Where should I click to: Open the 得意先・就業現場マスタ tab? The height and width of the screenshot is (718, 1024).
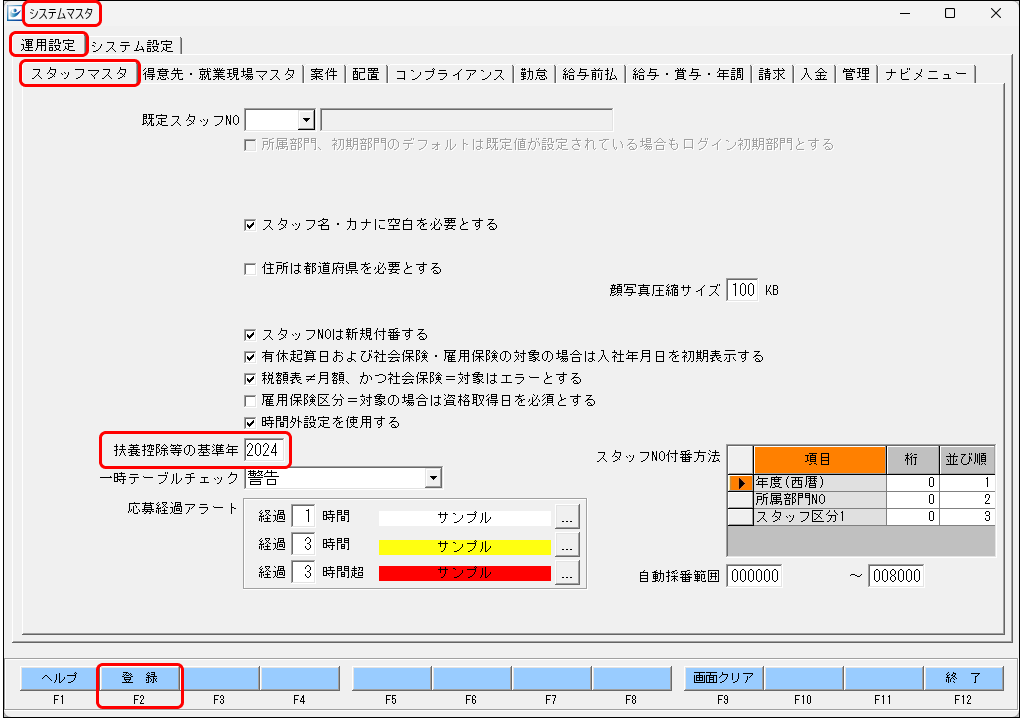[219, 74]
